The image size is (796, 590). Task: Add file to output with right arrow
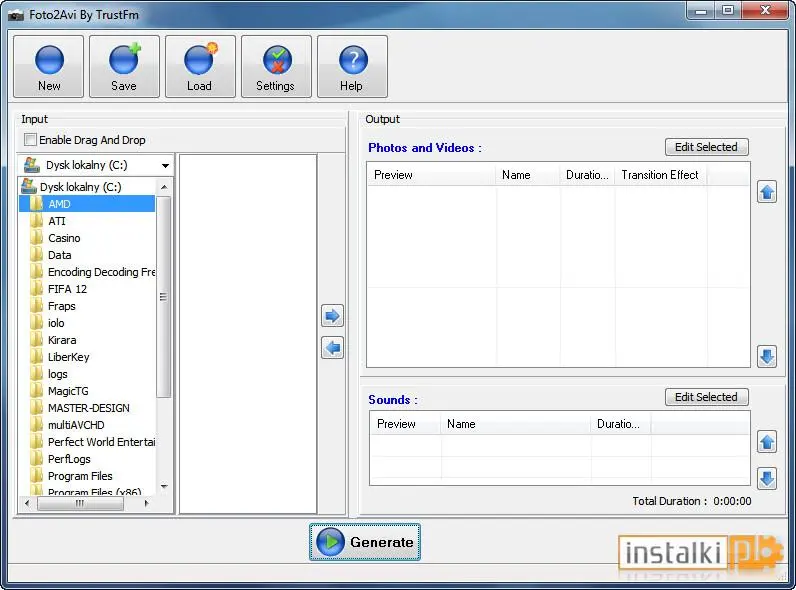coord(333,316)
